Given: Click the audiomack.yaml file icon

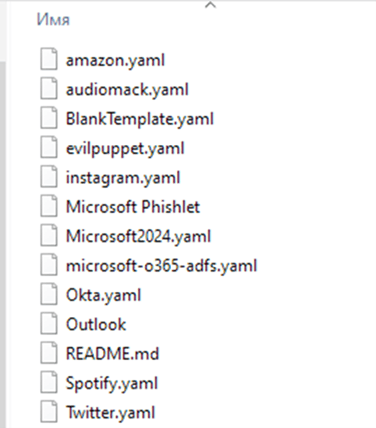Looking at the screenshot, I should coord(49,88).
